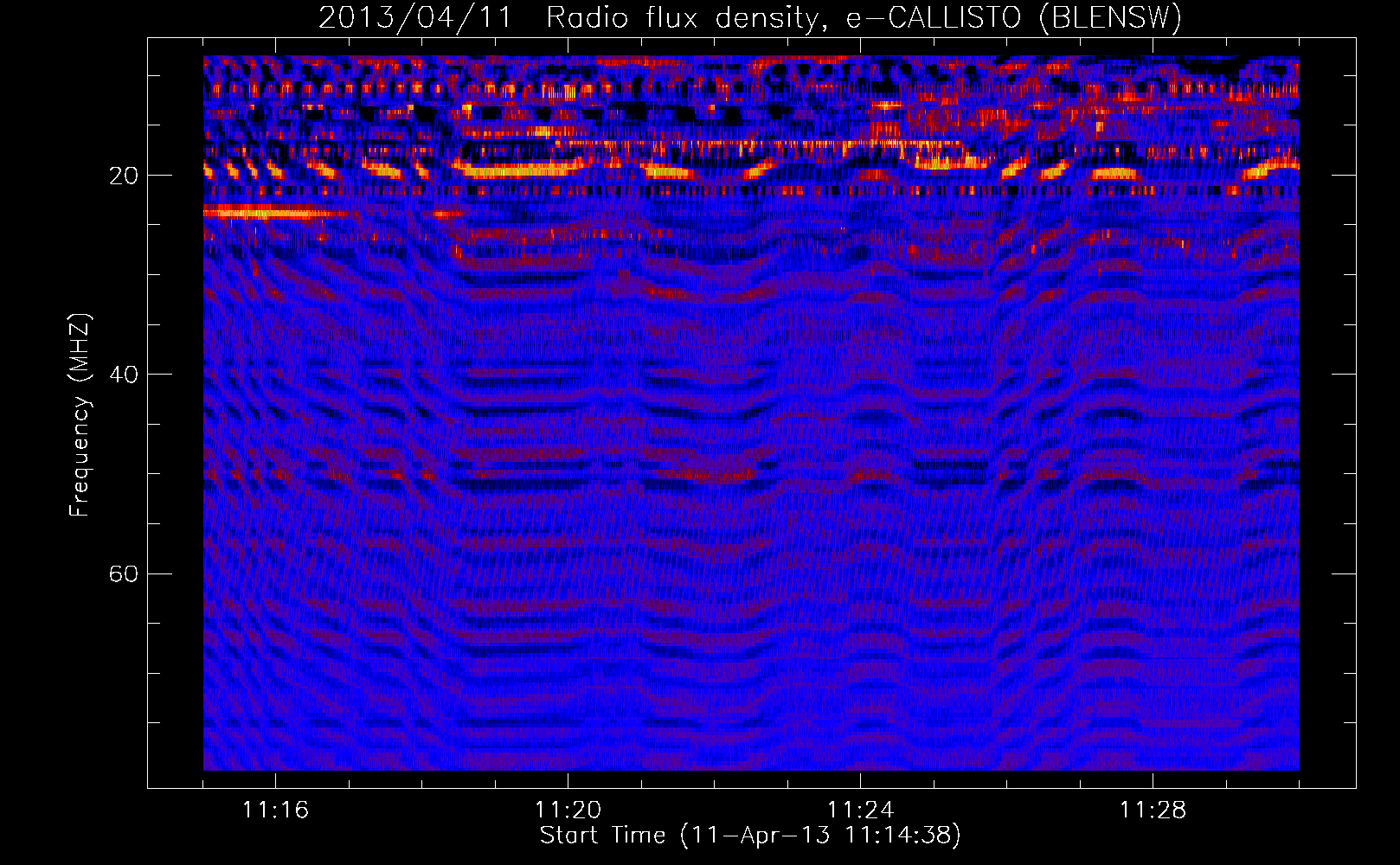Click the 'Start Time (11-Apr-13 11:14:38)' x-axis label
Viewport: 1400px width, 865px height.
click(x=750, y=836)
